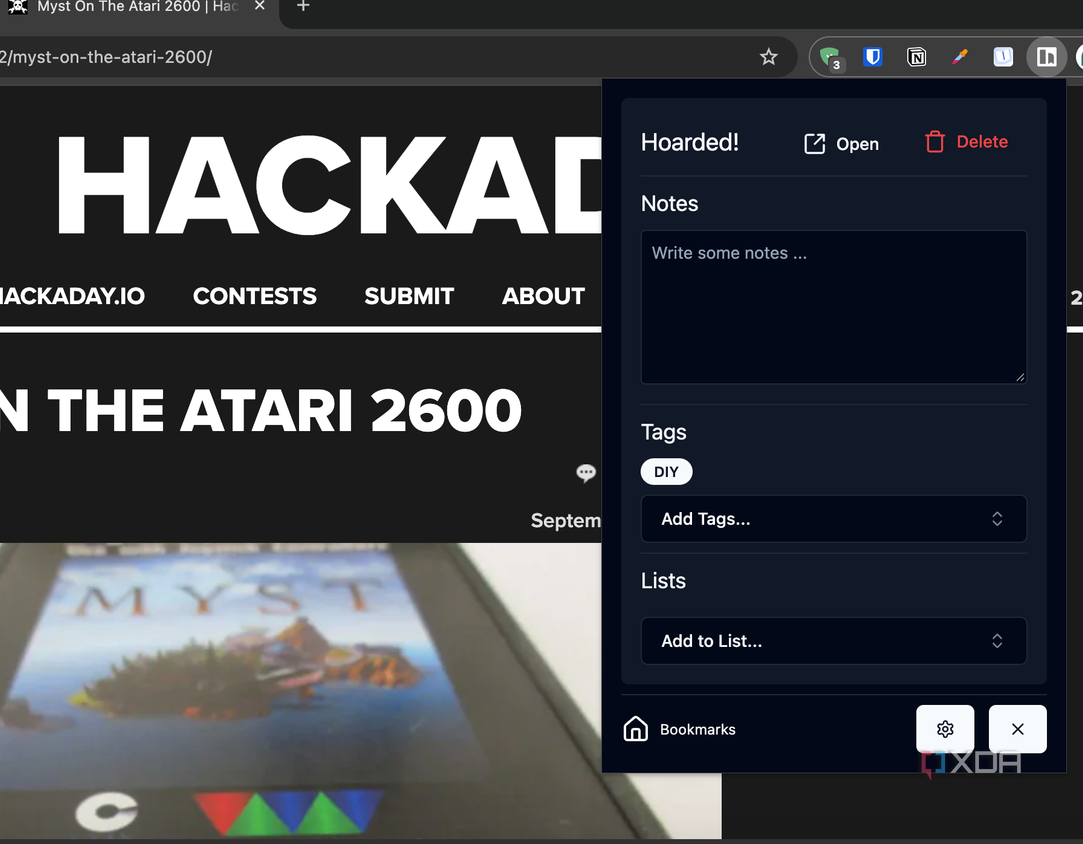Click the Open button in Hoarder popup
Viewport: 1083px width, 844px height.
tap(841, 144)
